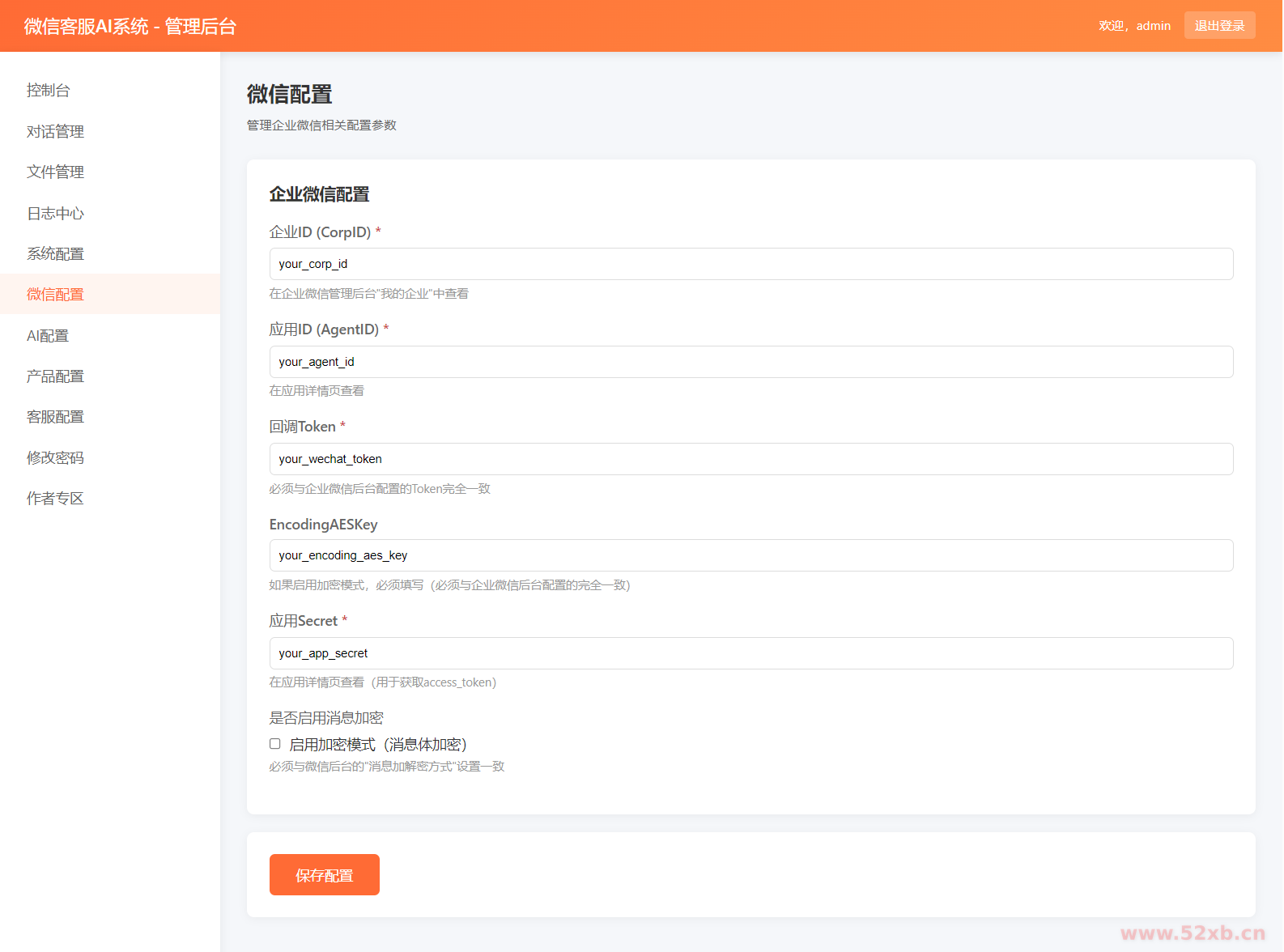Focus the 企业ID CorpID input field

(x=750, y=264)
